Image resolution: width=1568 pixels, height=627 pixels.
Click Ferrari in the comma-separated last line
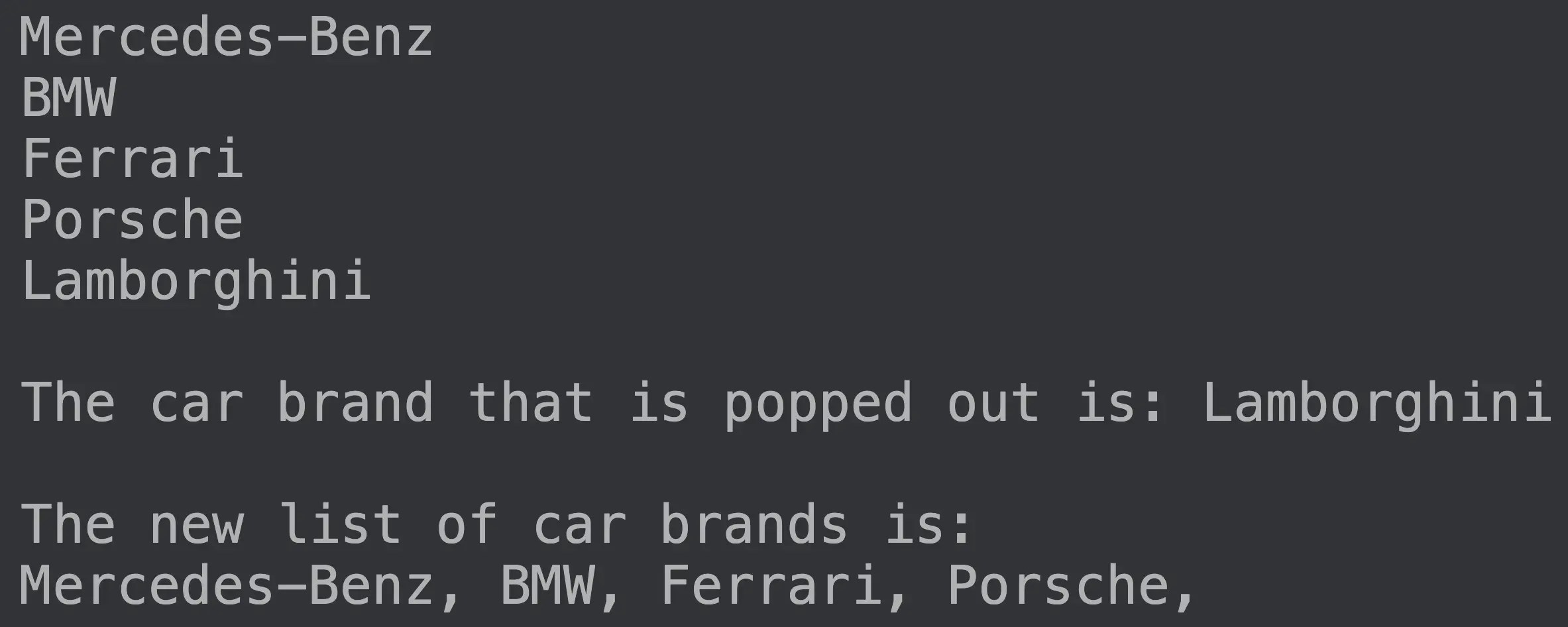tap(771, 585)
